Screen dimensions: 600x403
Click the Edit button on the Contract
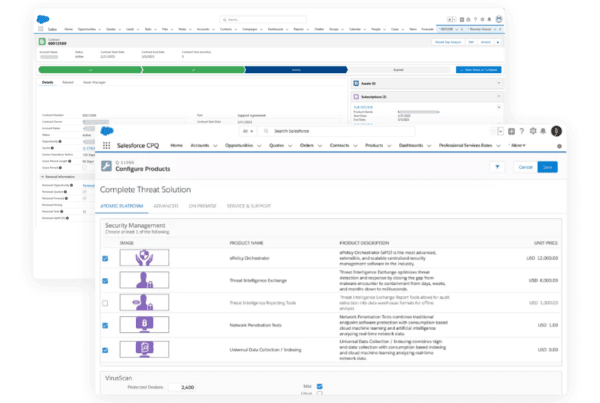(x=471, y=42)
